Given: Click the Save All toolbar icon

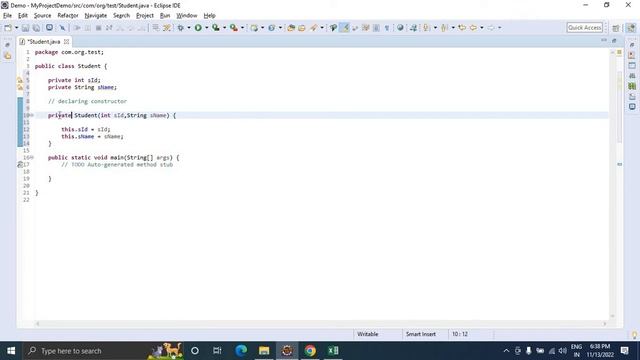Looking at the screenshot, I should coord(36,28).
